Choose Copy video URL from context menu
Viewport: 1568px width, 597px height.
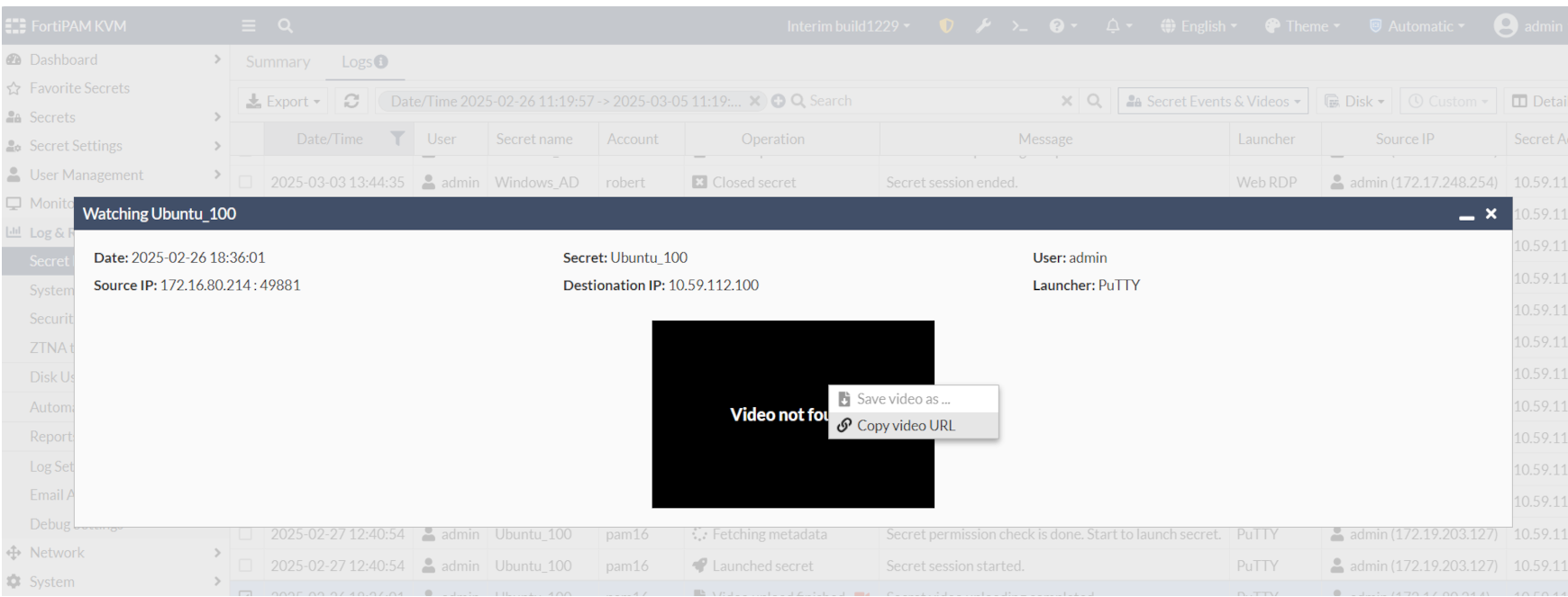pyautogui.click(x=913, y=425)
